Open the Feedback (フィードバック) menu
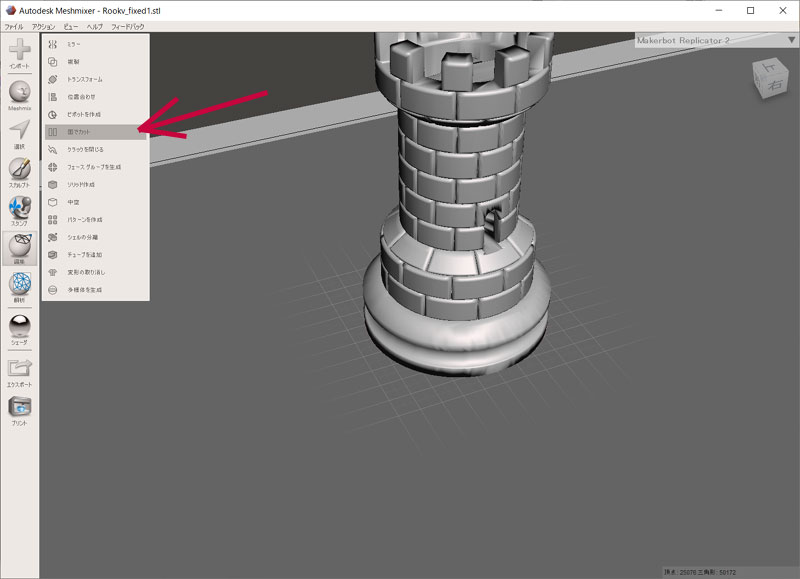This screenshot has width=800, height=579. pos(127,25)
